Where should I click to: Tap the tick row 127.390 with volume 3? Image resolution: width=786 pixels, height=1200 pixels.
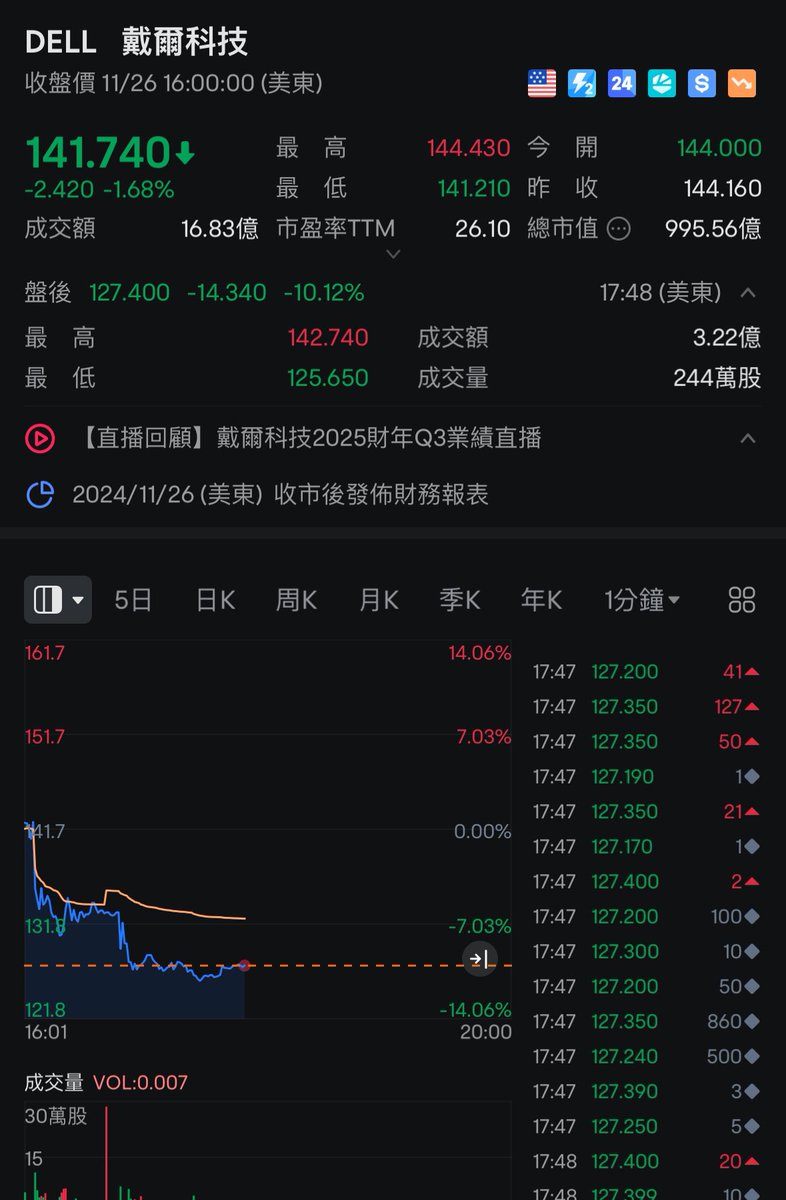tap(646, 1091)
